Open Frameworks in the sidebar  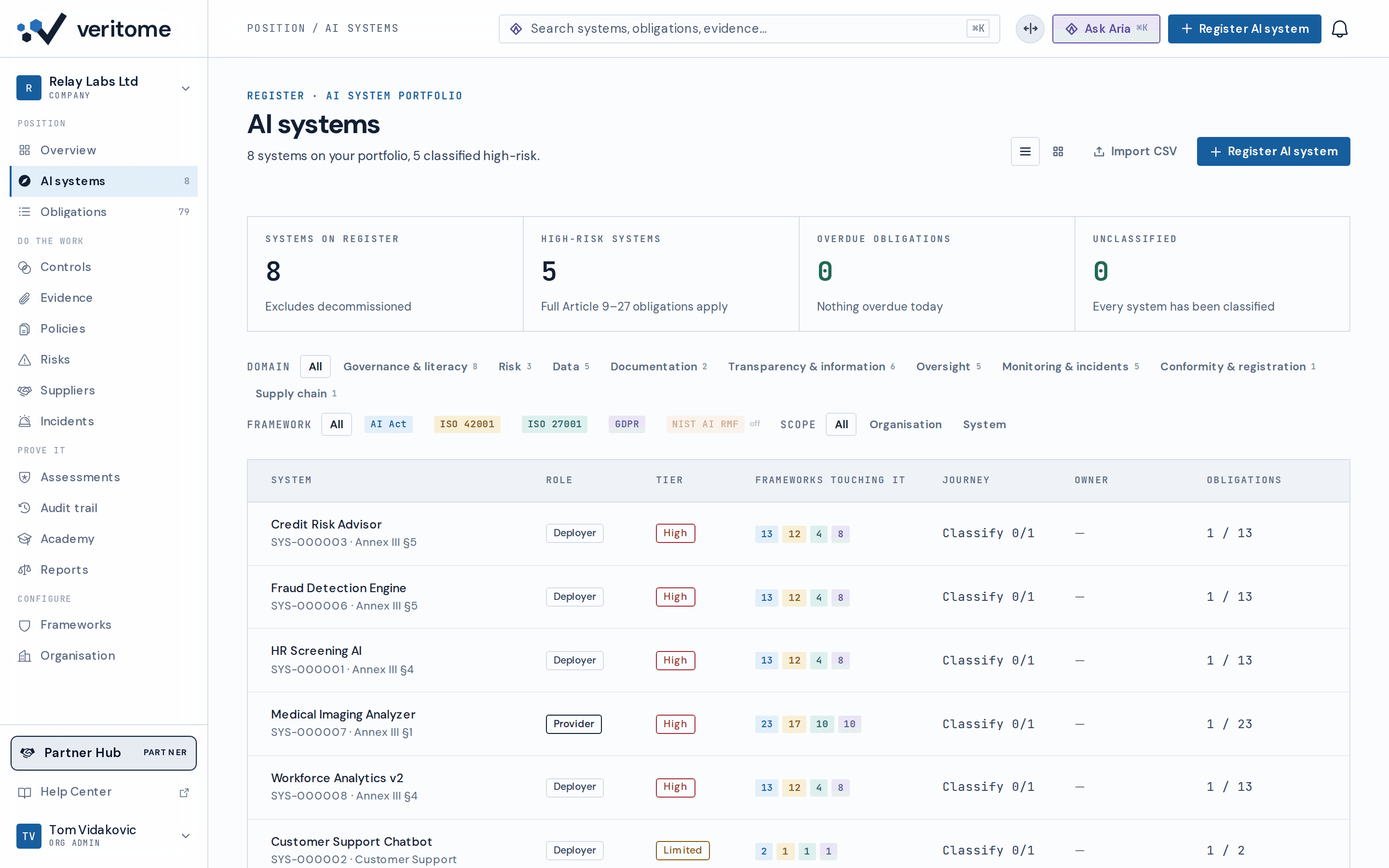pos(104,624)
